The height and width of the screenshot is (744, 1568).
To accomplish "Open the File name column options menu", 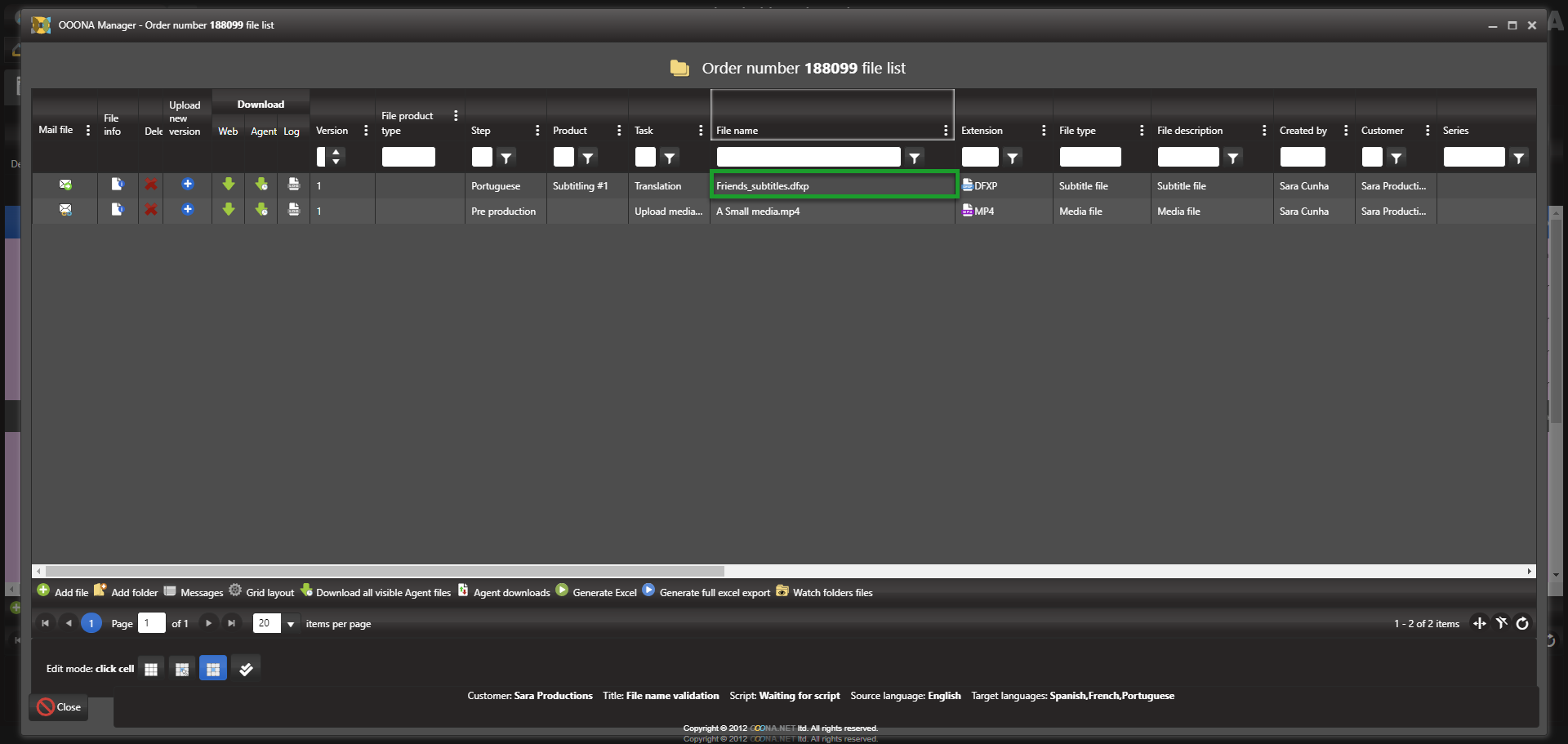I will pyautogui.click(x=946, y=131).
